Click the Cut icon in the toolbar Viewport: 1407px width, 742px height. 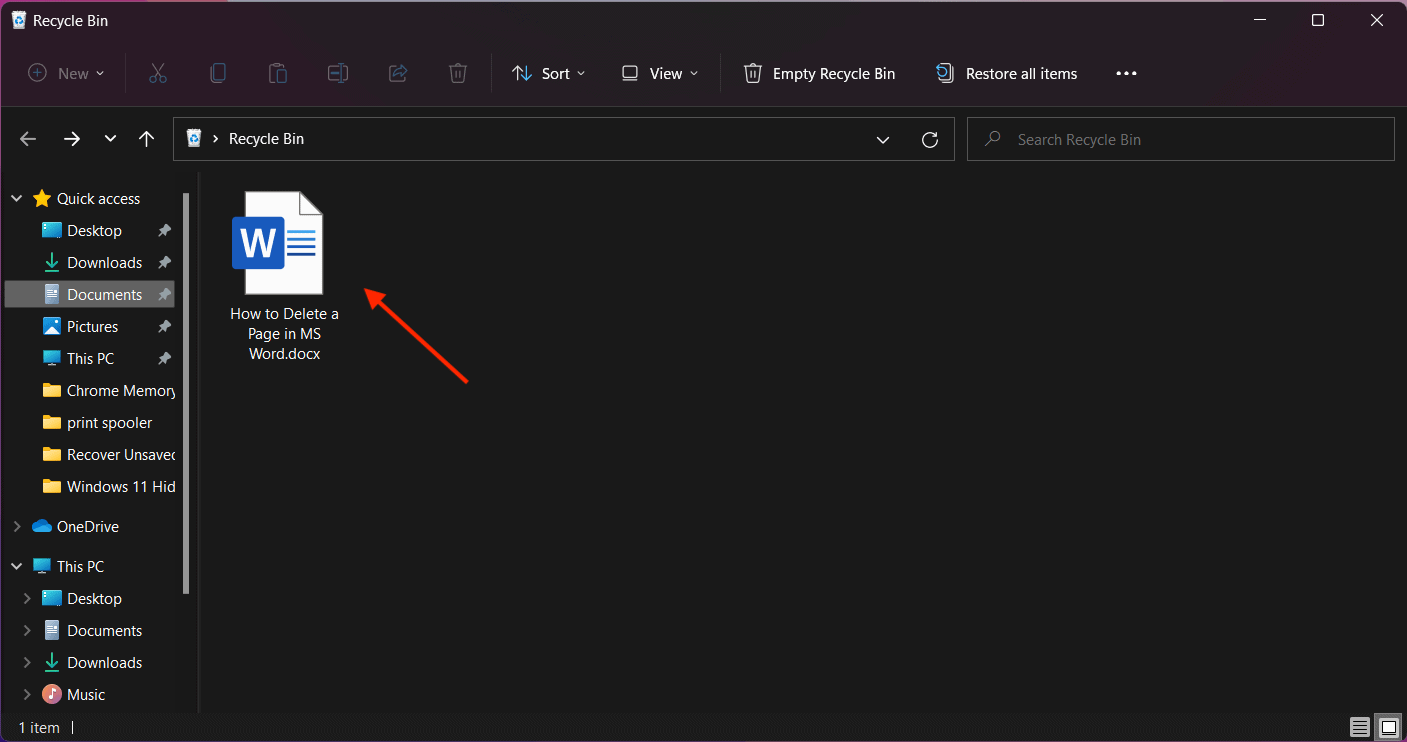pos(157,73)
